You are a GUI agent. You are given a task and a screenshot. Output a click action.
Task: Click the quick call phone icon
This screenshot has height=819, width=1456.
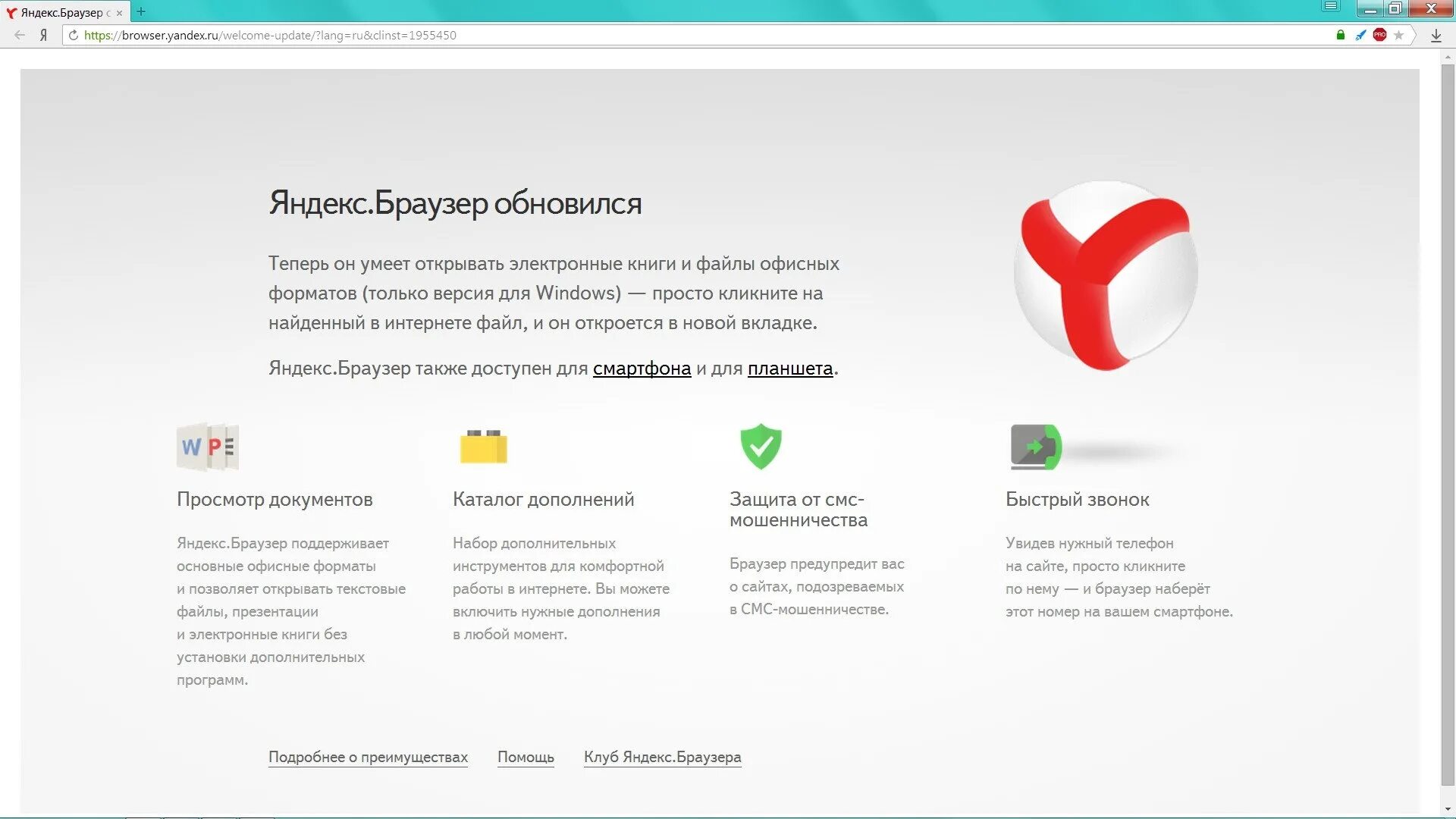click(1036, 447)
